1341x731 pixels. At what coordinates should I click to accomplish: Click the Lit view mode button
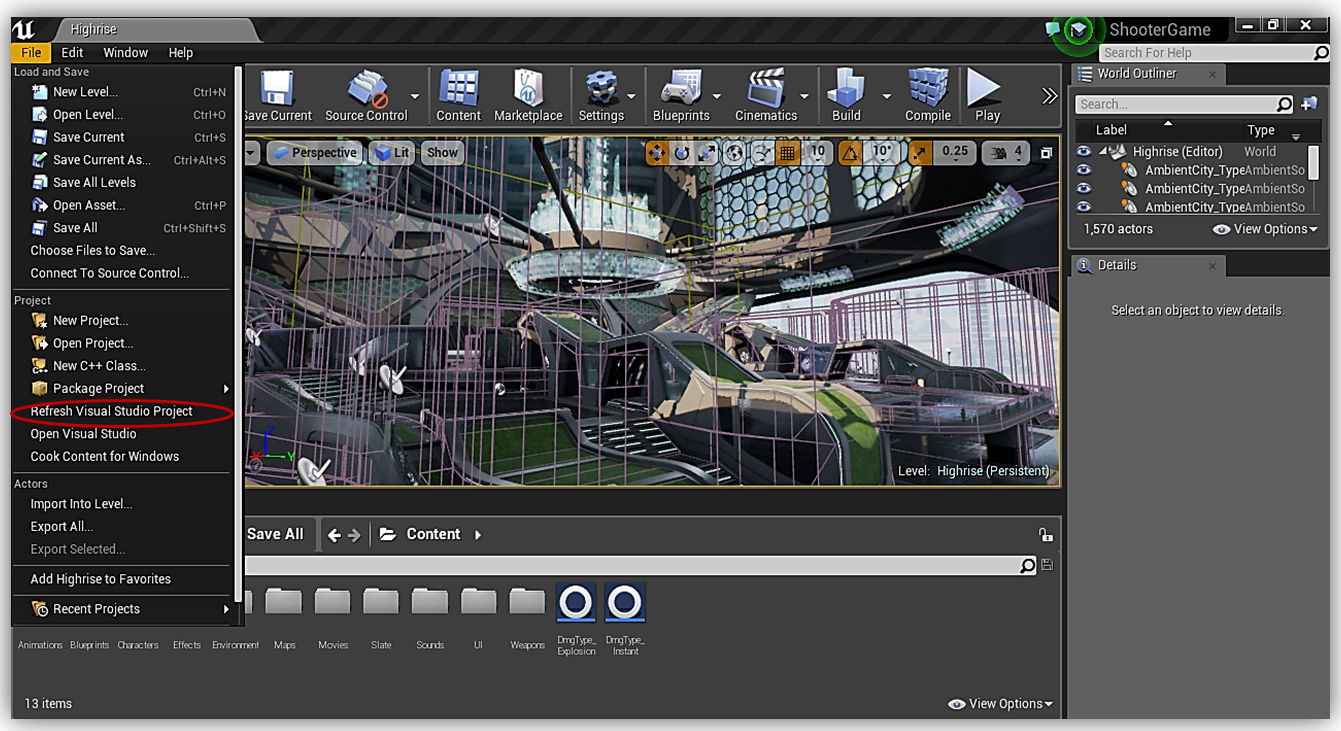[x=392, y=153]
